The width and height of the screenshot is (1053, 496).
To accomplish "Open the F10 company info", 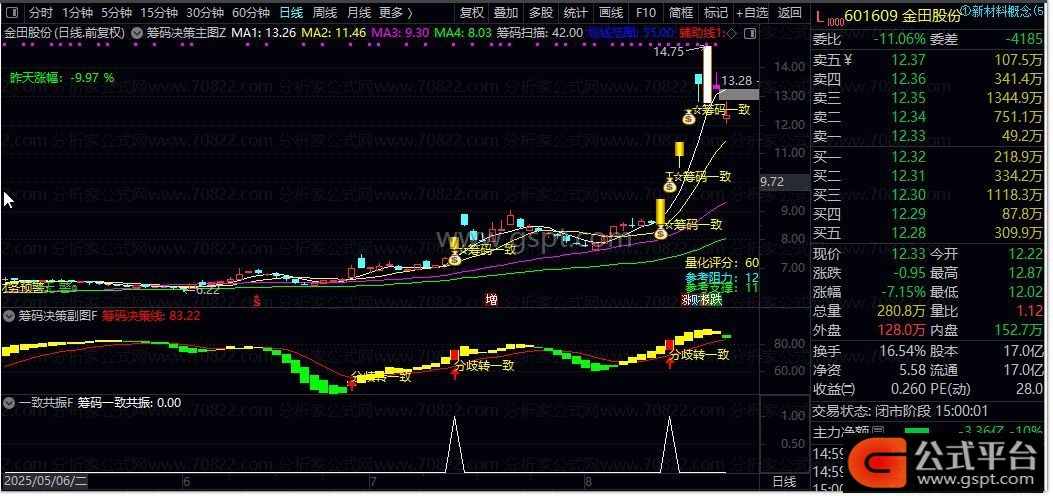I will pyautogui.click(x=645, y=12).
